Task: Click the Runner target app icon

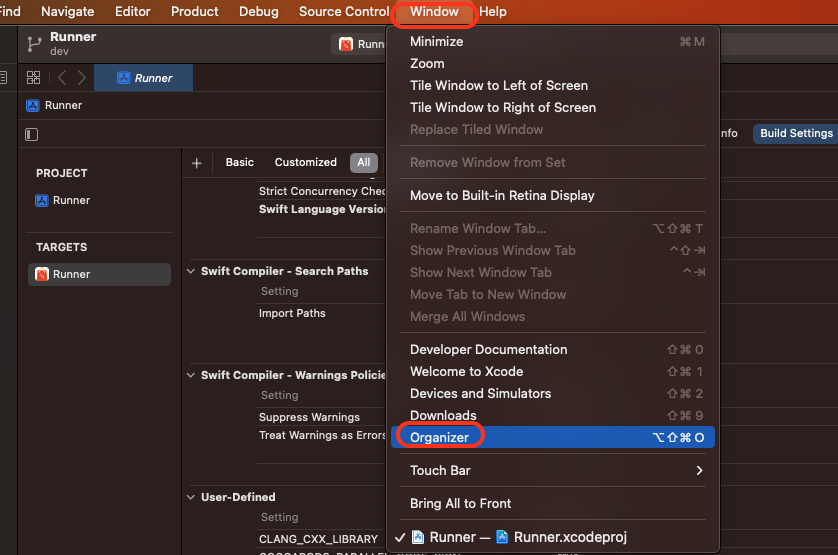Action: pos(42,274)
